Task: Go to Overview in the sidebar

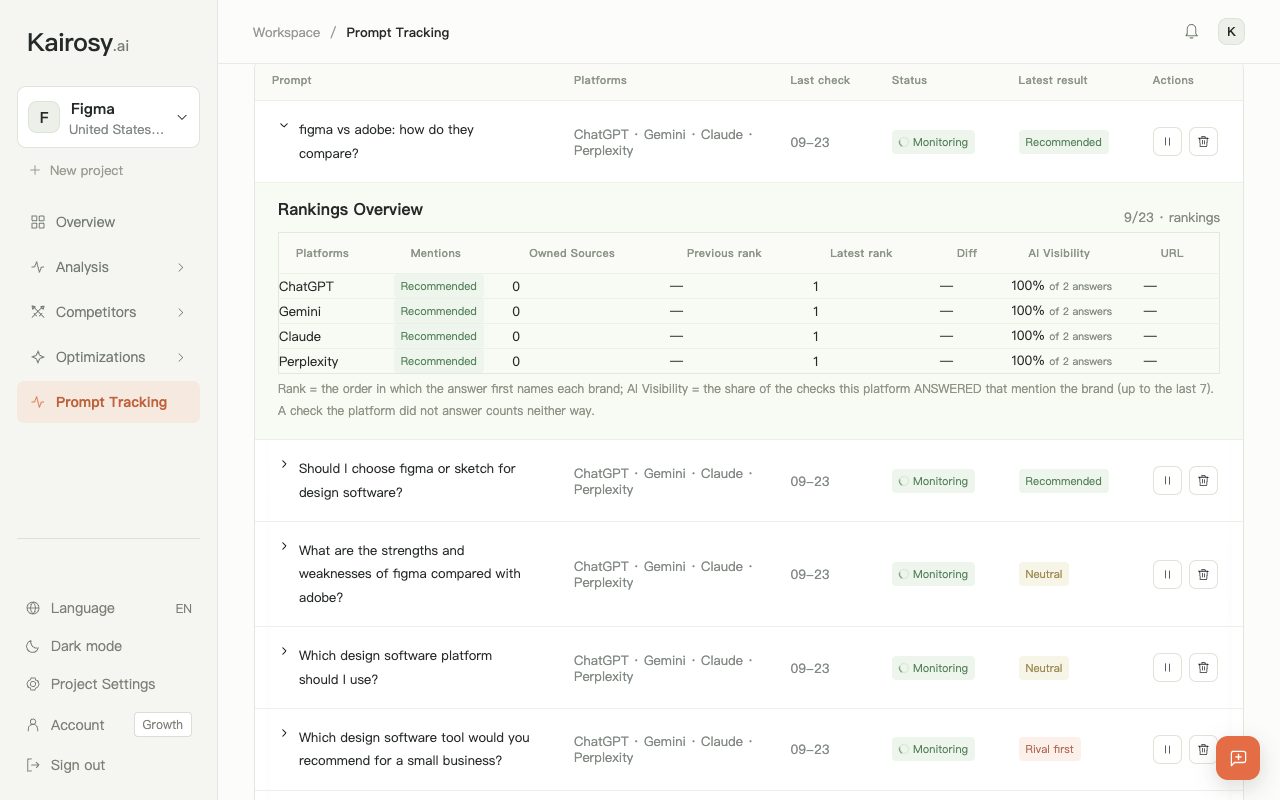Action: point(108,222)
